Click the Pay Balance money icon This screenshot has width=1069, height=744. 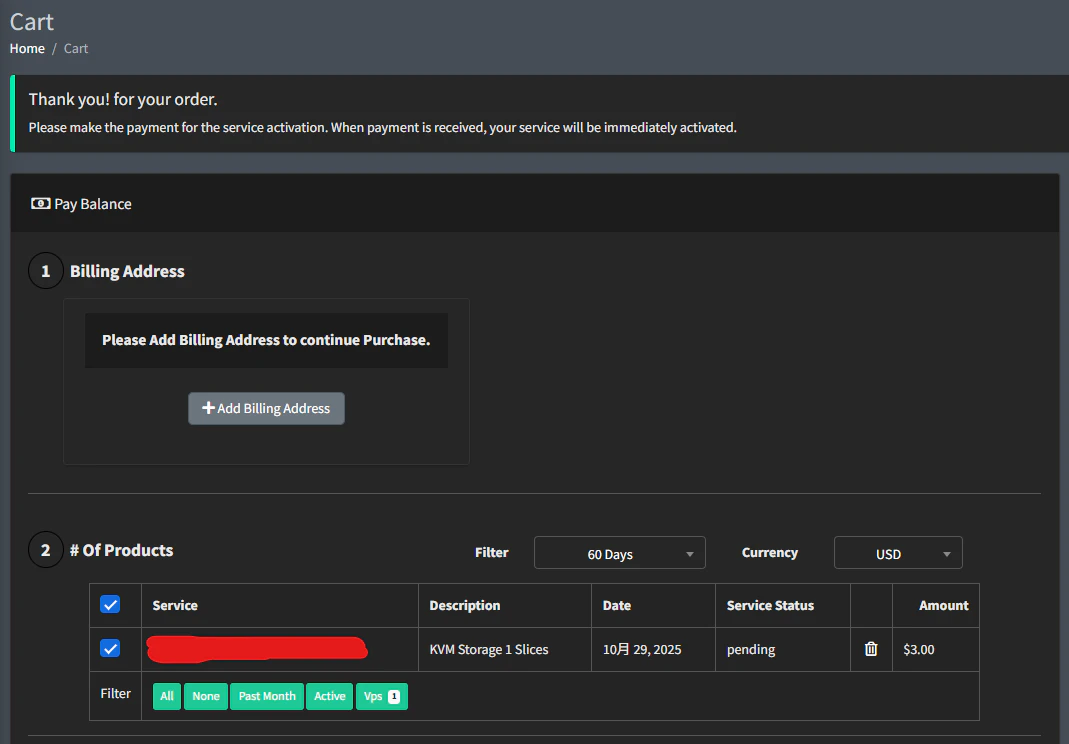point(40,204)
